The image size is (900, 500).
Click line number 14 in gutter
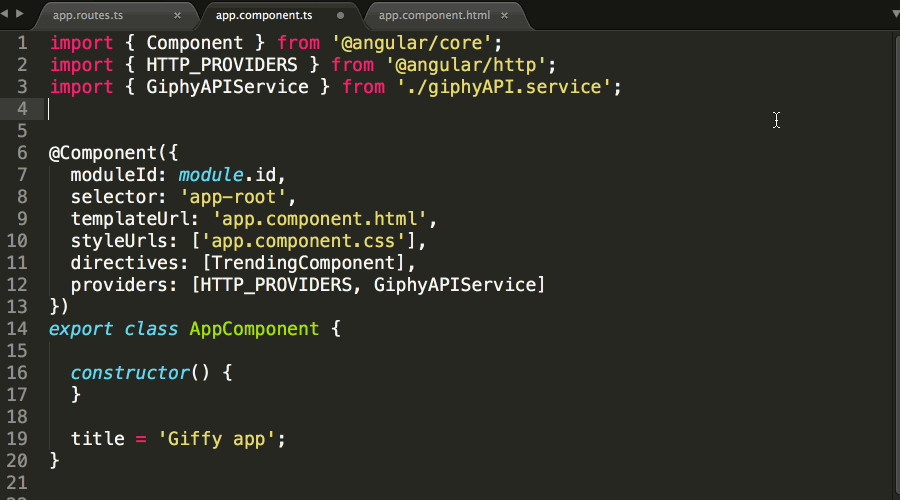(x=17, y=329)
